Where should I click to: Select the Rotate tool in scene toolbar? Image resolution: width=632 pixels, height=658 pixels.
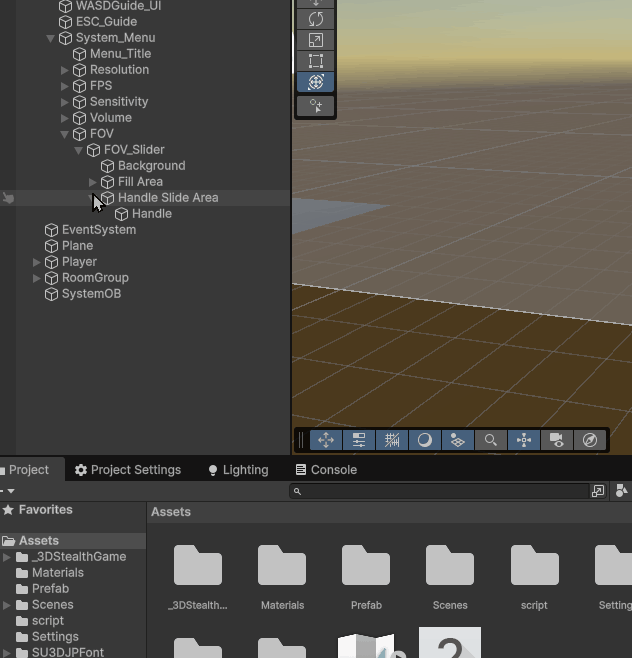coord(315,19)
